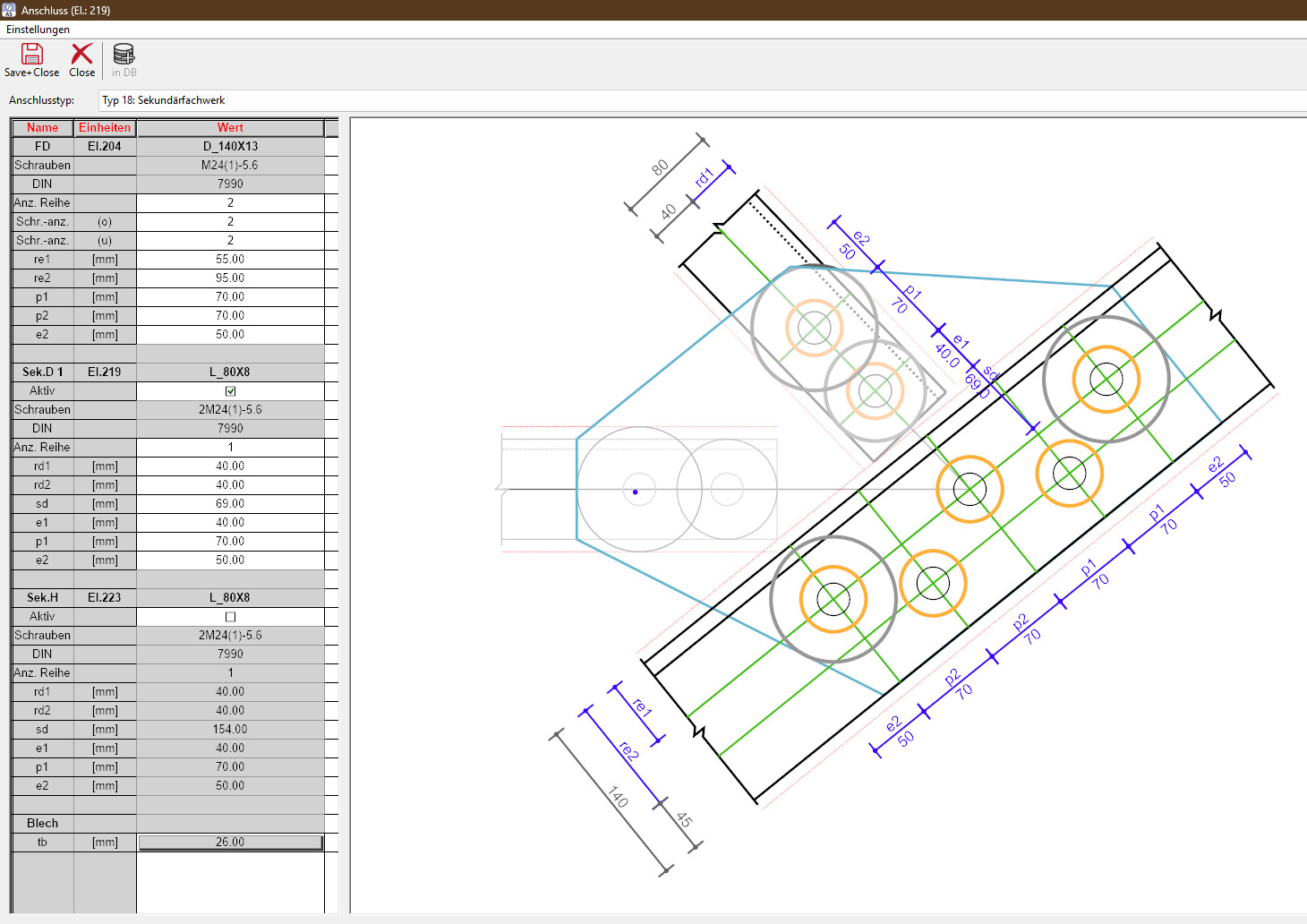This screenshot has width=1307, height=924.
Task: Edit the p1 value in the FD section
Action: [230, 296]
